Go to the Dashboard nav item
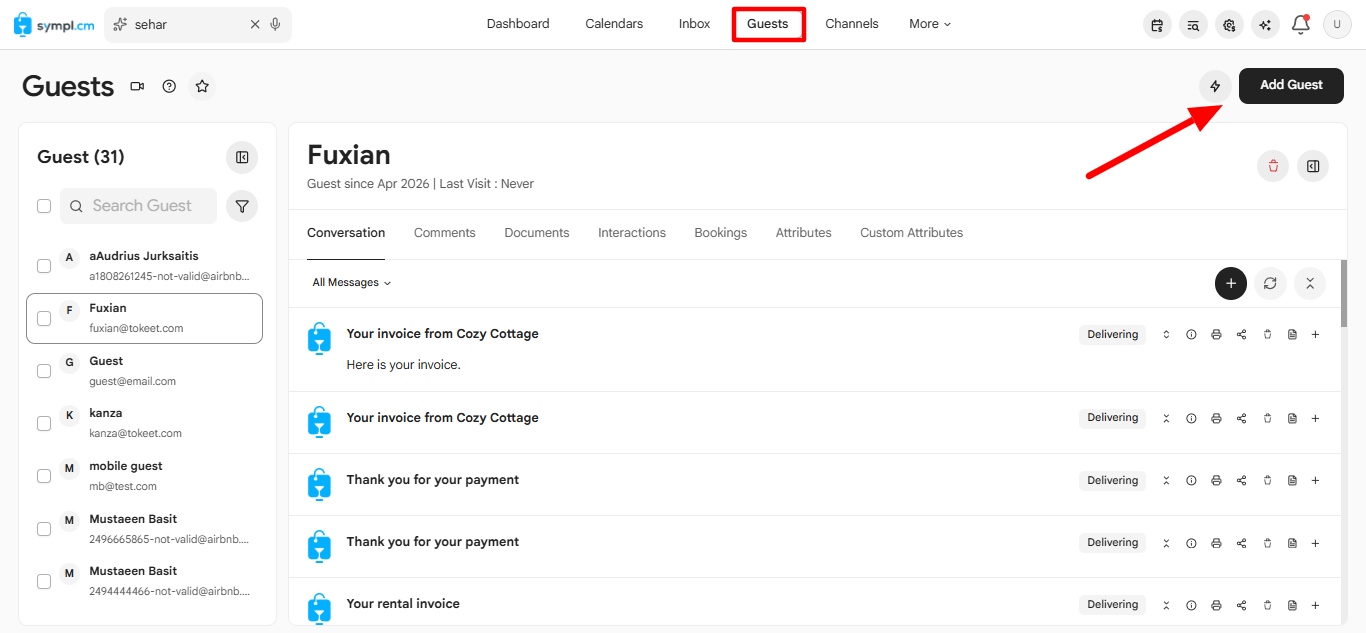1366x633 pixels. (518, 24)
